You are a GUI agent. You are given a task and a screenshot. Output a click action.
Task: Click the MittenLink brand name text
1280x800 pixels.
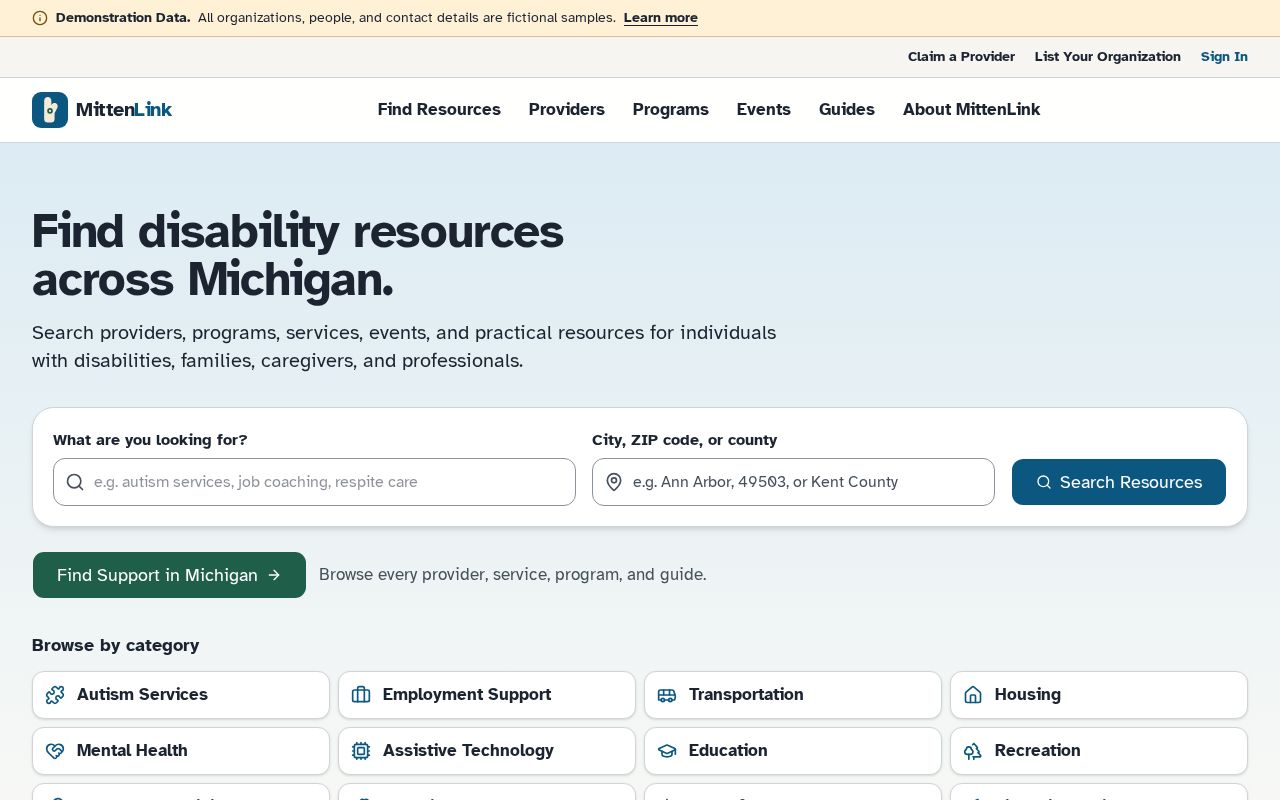[x=124, y=110]
